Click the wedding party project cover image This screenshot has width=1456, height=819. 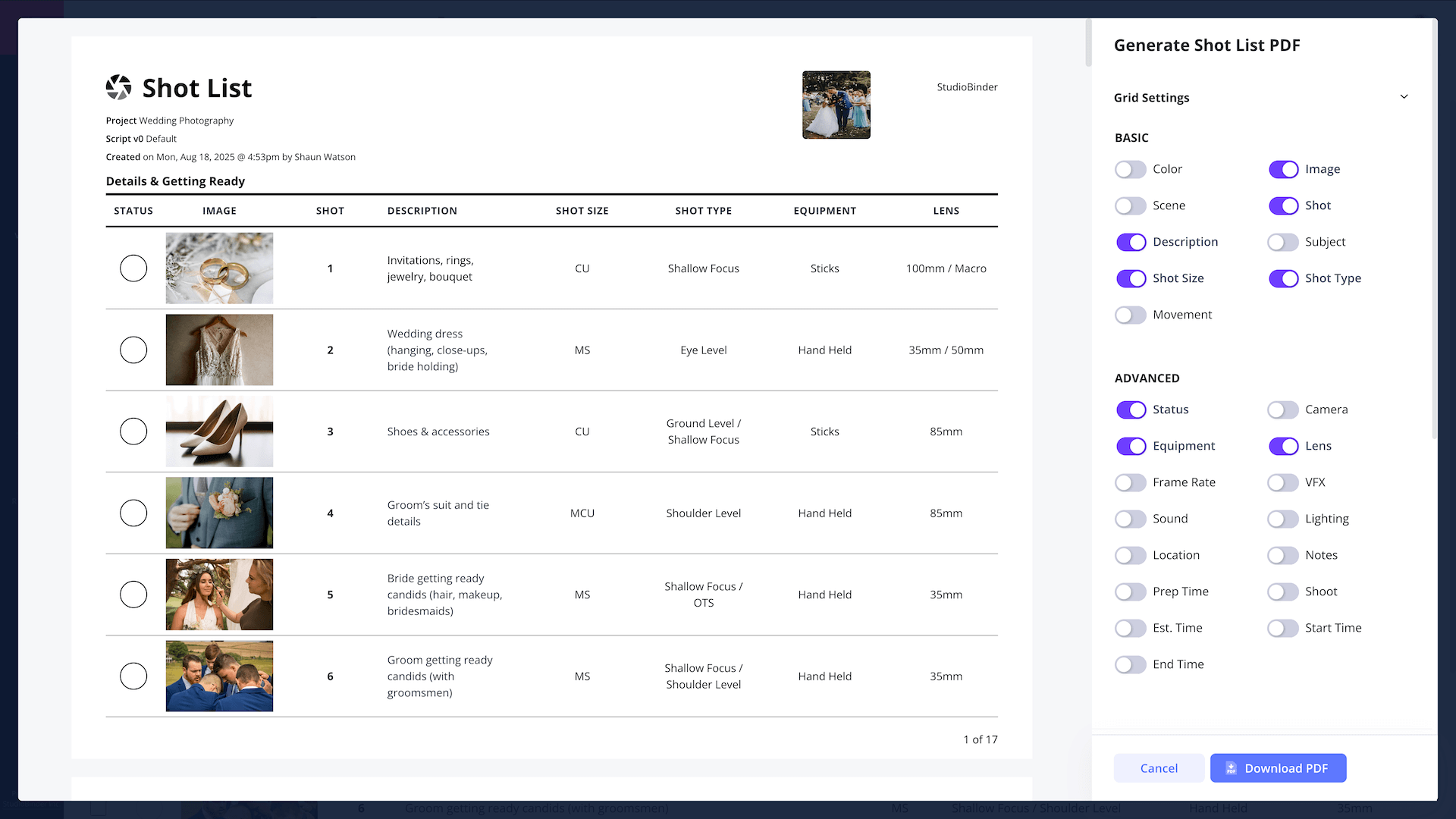click(836, 105)
